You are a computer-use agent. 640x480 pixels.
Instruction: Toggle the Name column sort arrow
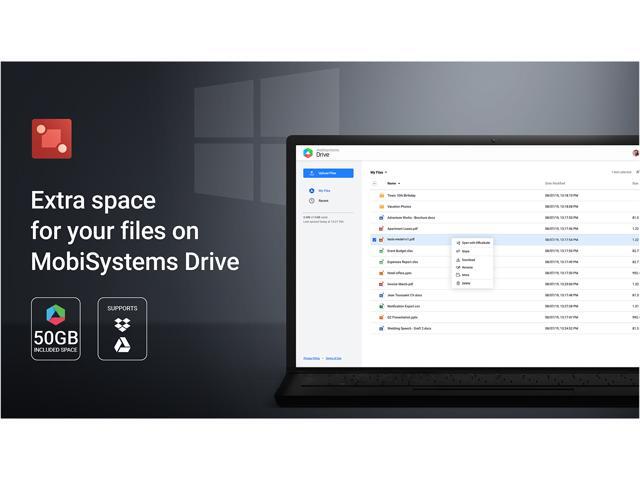[399, 183]
